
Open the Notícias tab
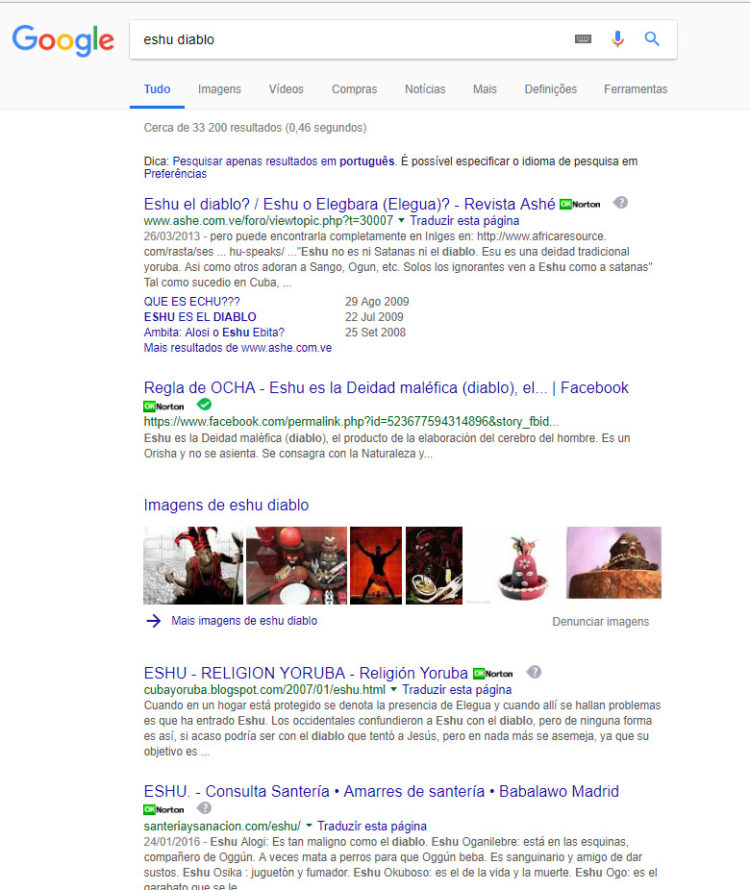click(425, 89)
